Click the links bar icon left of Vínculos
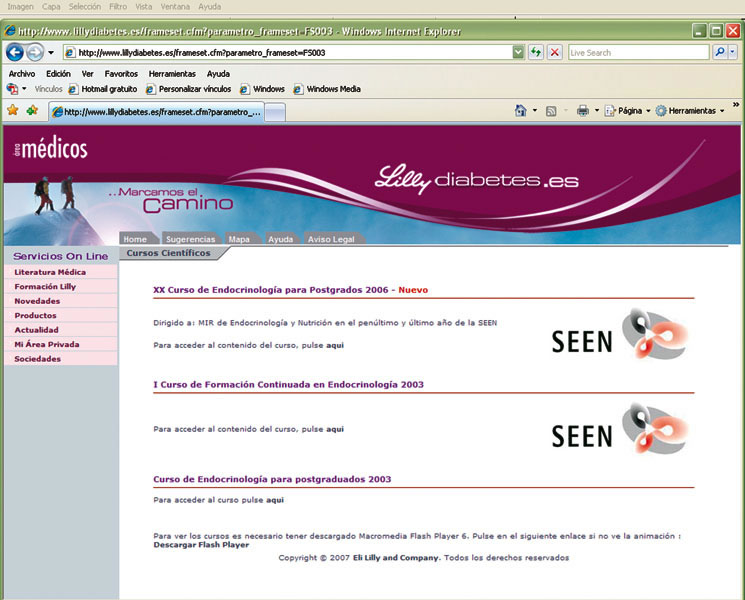The width and height of the screenshot is (745, 600). (12, 89)
